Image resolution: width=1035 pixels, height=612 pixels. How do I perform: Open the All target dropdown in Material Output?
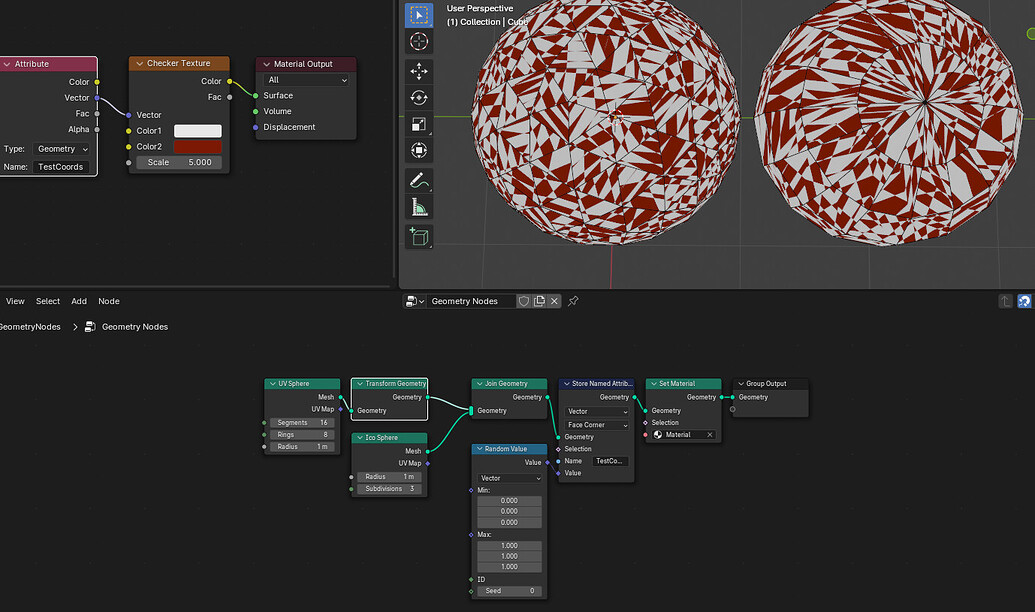click(x=306, y=80)
